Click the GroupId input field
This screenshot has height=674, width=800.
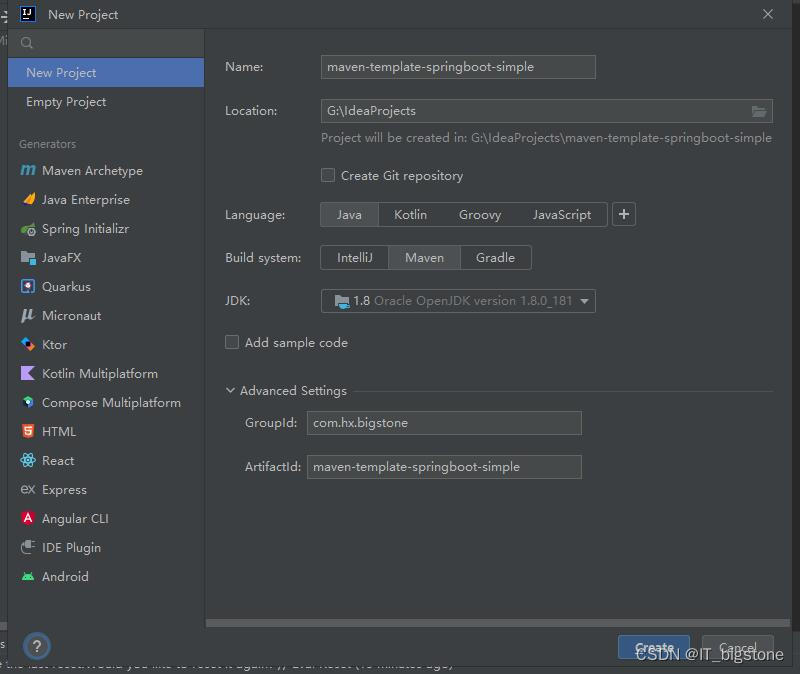click(444, 423)
